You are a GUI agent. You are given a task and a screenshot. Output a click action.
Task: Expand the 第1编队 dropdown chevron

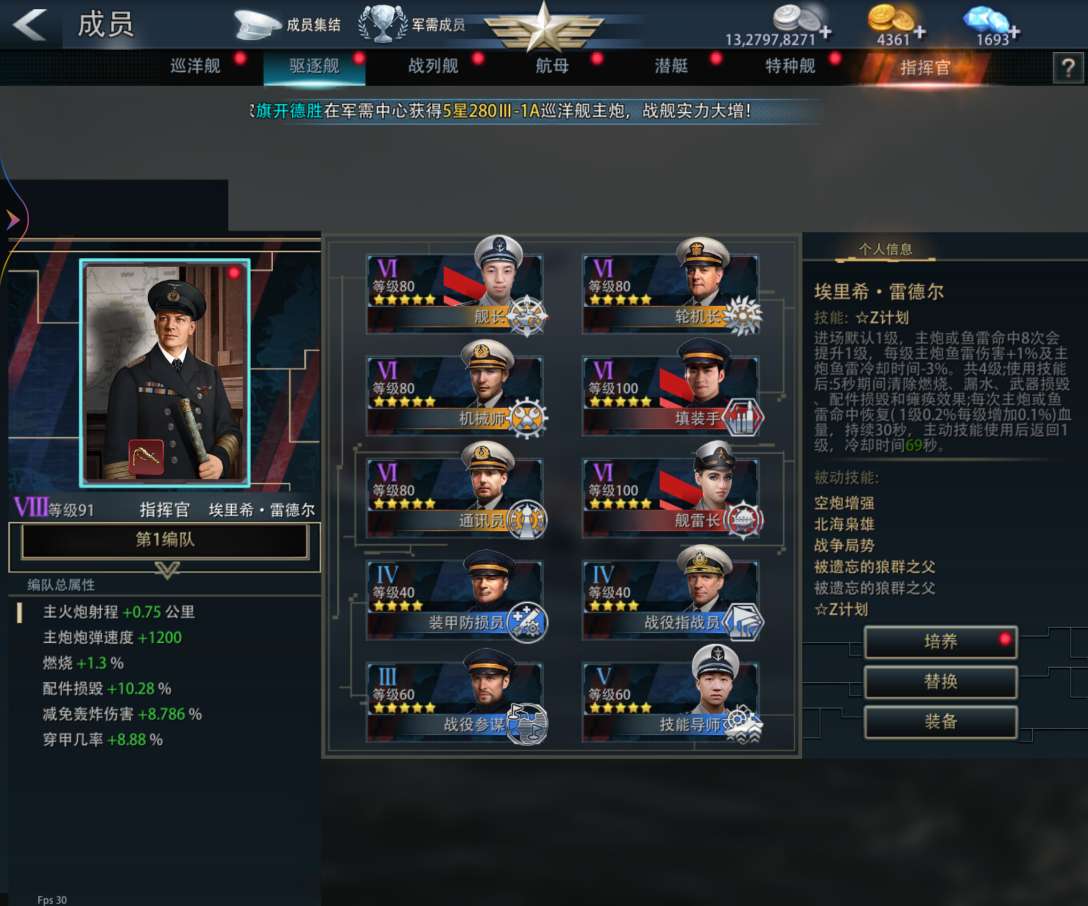pyautogui.click(x=167, y=570)
